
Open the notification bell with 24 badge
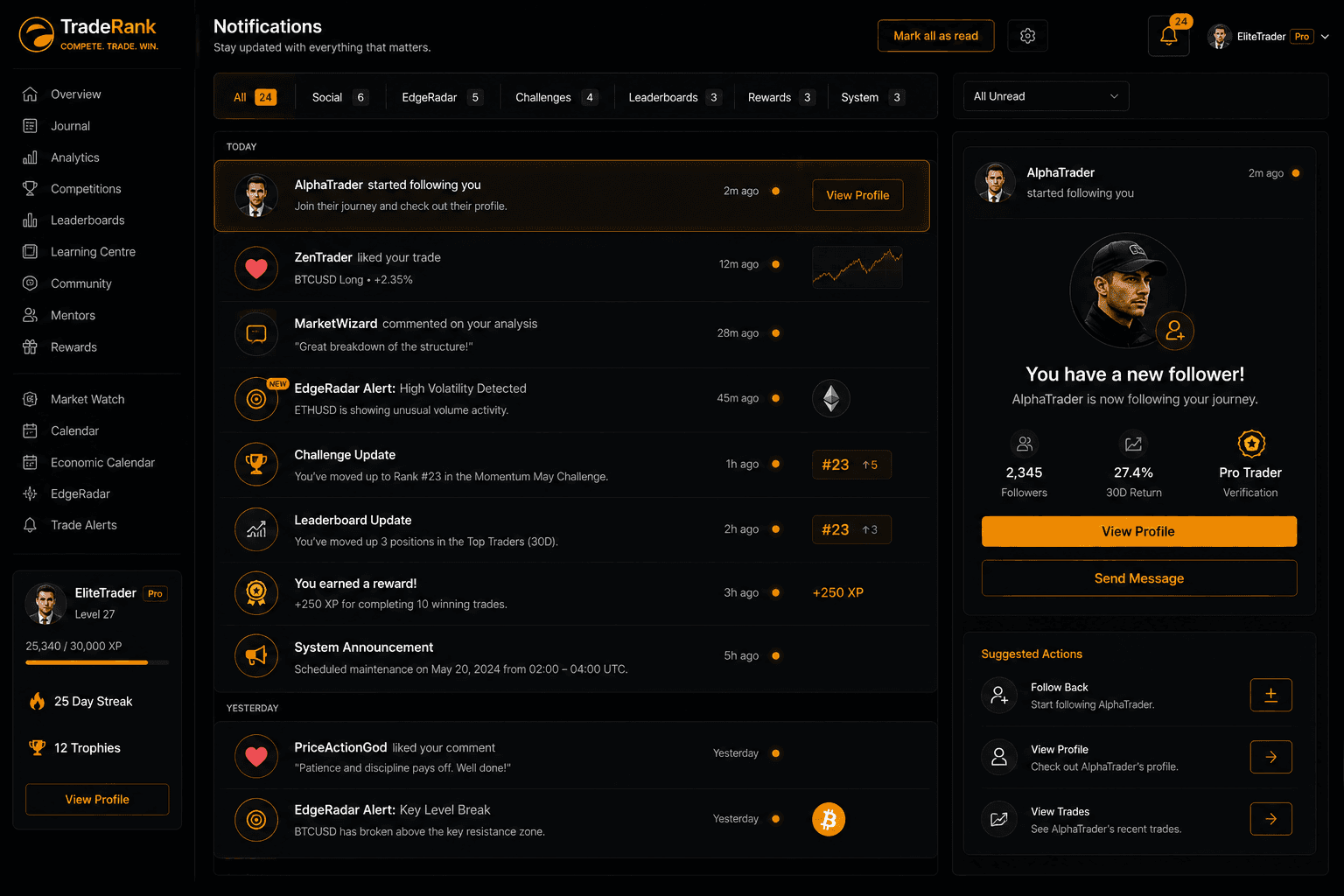[1169, 36]
